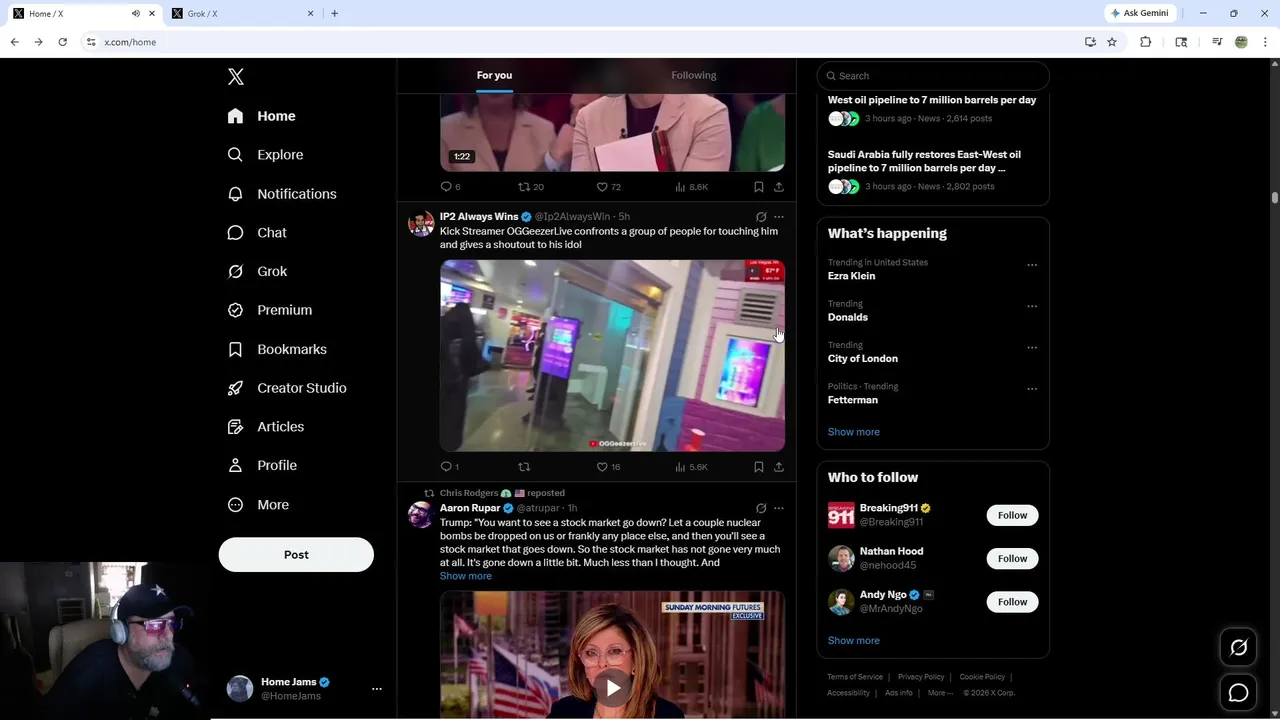
Task: Play the Sunday Morning Futures video
Action: tap(612, 687)
